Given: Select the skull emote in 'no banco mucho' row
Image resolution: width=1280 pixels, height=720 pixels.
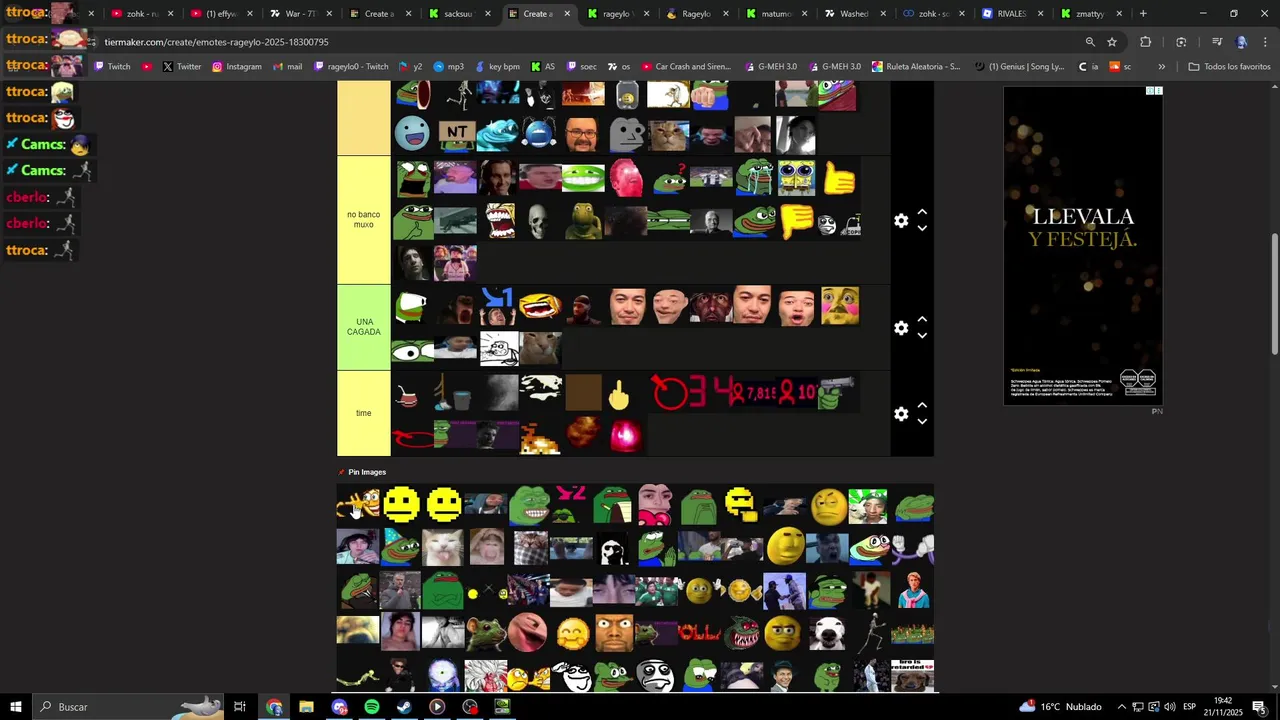Looking at the screenshot, I should click(x=540, y=221).
